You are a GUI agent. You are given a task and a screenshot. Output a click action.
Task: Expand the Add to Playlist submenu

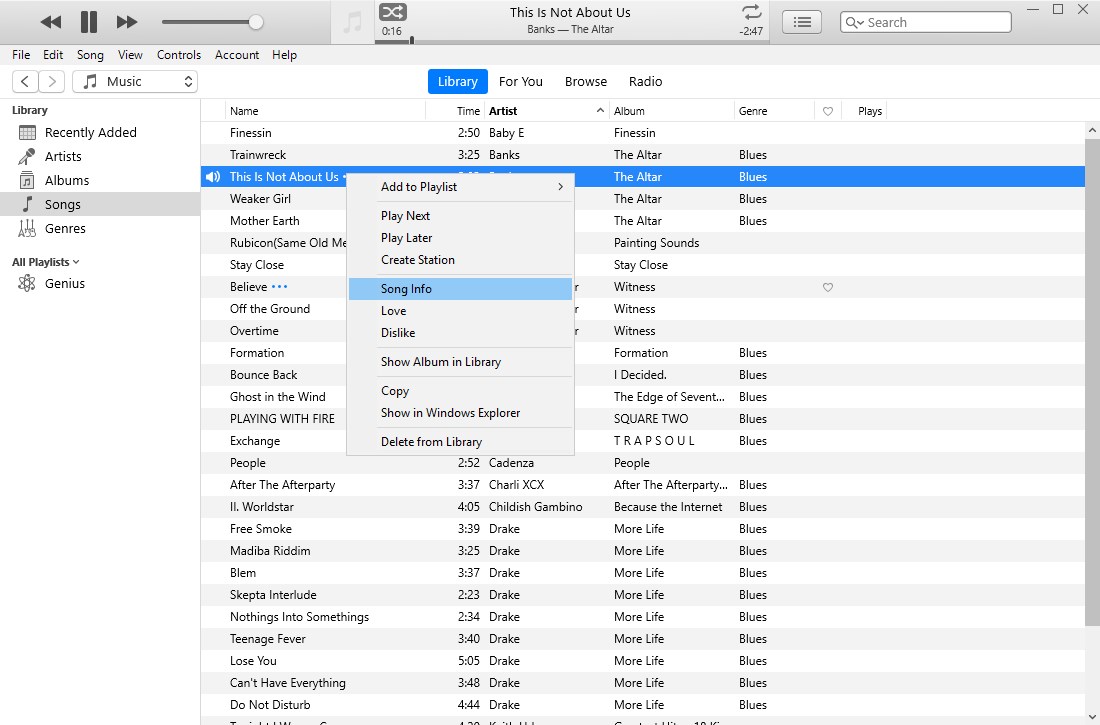[461, 187]
